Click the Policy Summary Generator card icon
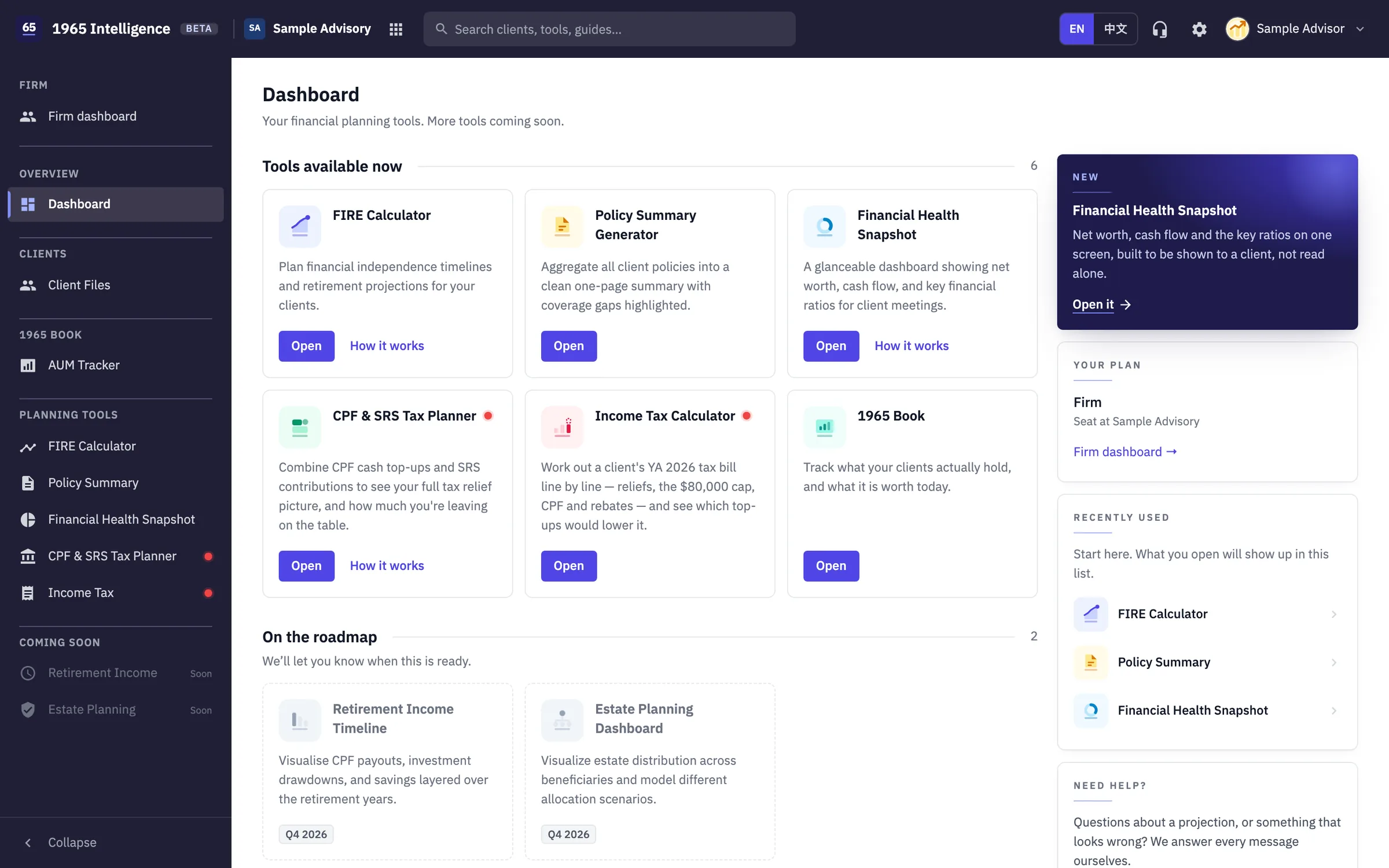Screen dimensions: 1389x868 [x=562, y=226]
